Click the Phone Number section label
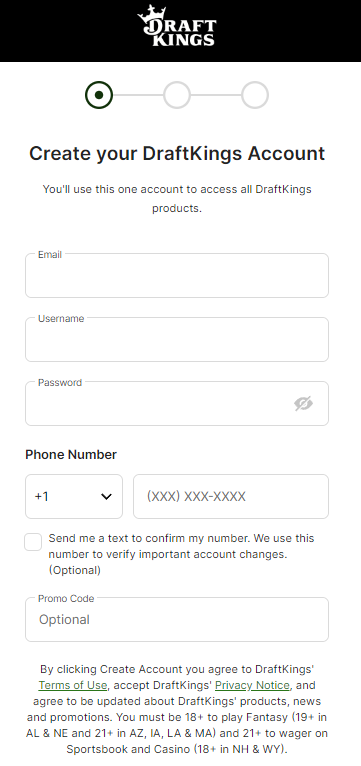The height and width of the screenshot is (766, 361). (x=71, y=455)
